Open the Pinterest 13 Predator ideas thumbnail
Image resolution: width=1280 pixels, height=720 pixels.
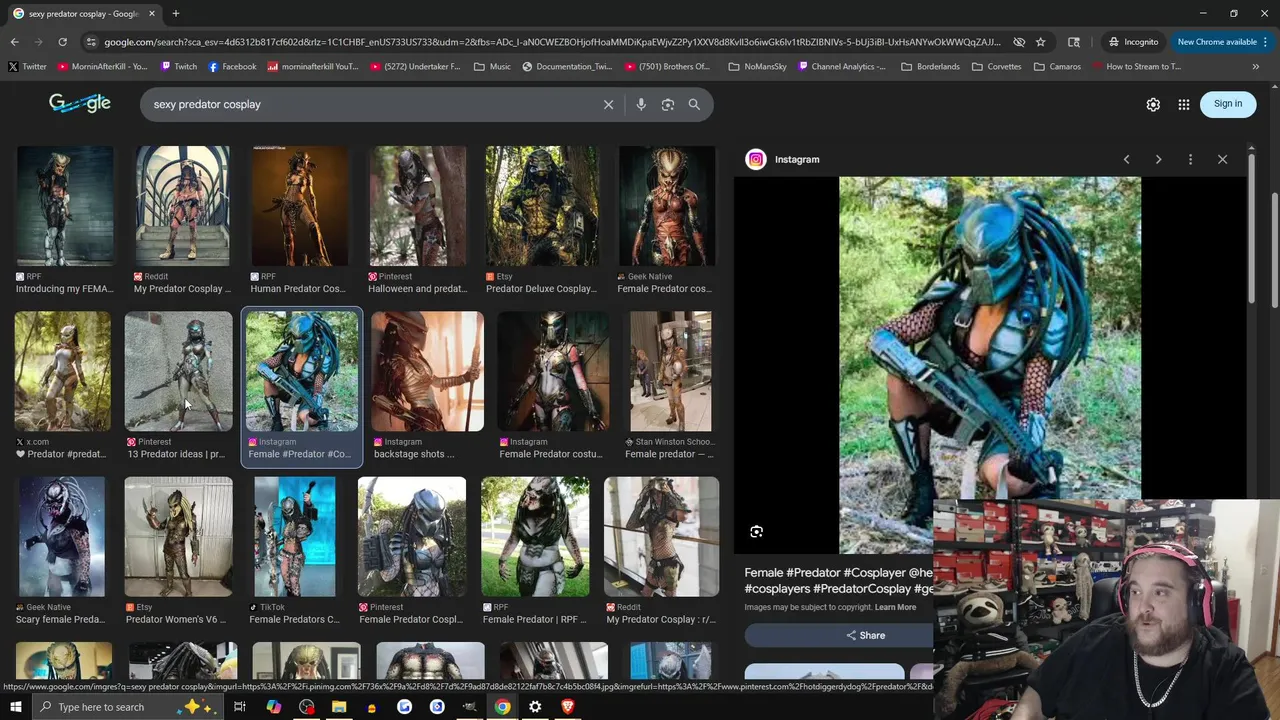[178, 371]
